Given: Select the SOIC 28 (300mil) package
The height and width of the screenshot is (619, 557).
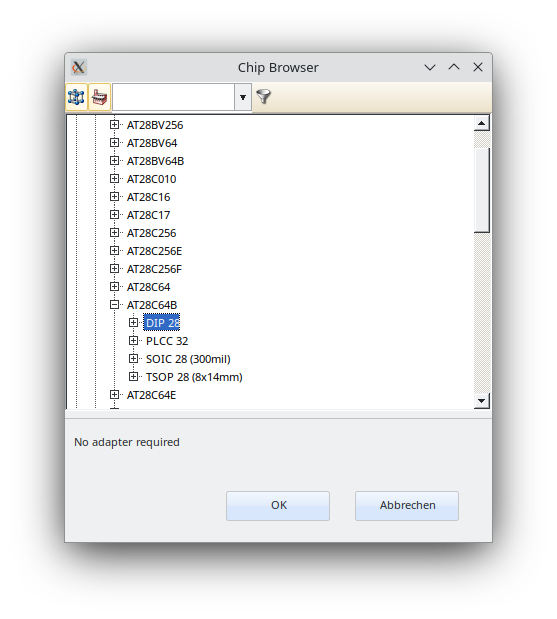Looking at the screenshot, I should click(188, 359).
